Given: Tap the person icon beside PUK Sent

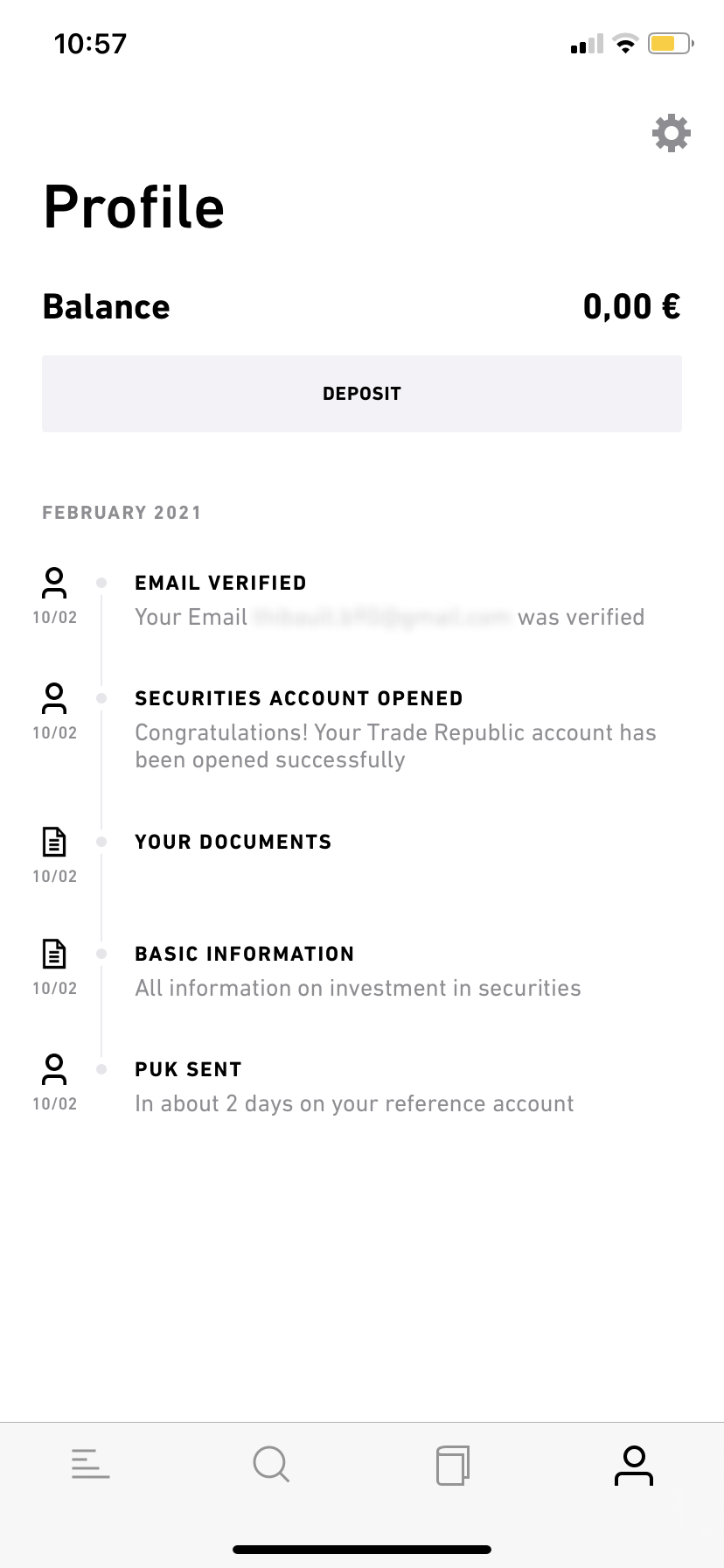Looking at the screenshot, I should pos(54,1069).
